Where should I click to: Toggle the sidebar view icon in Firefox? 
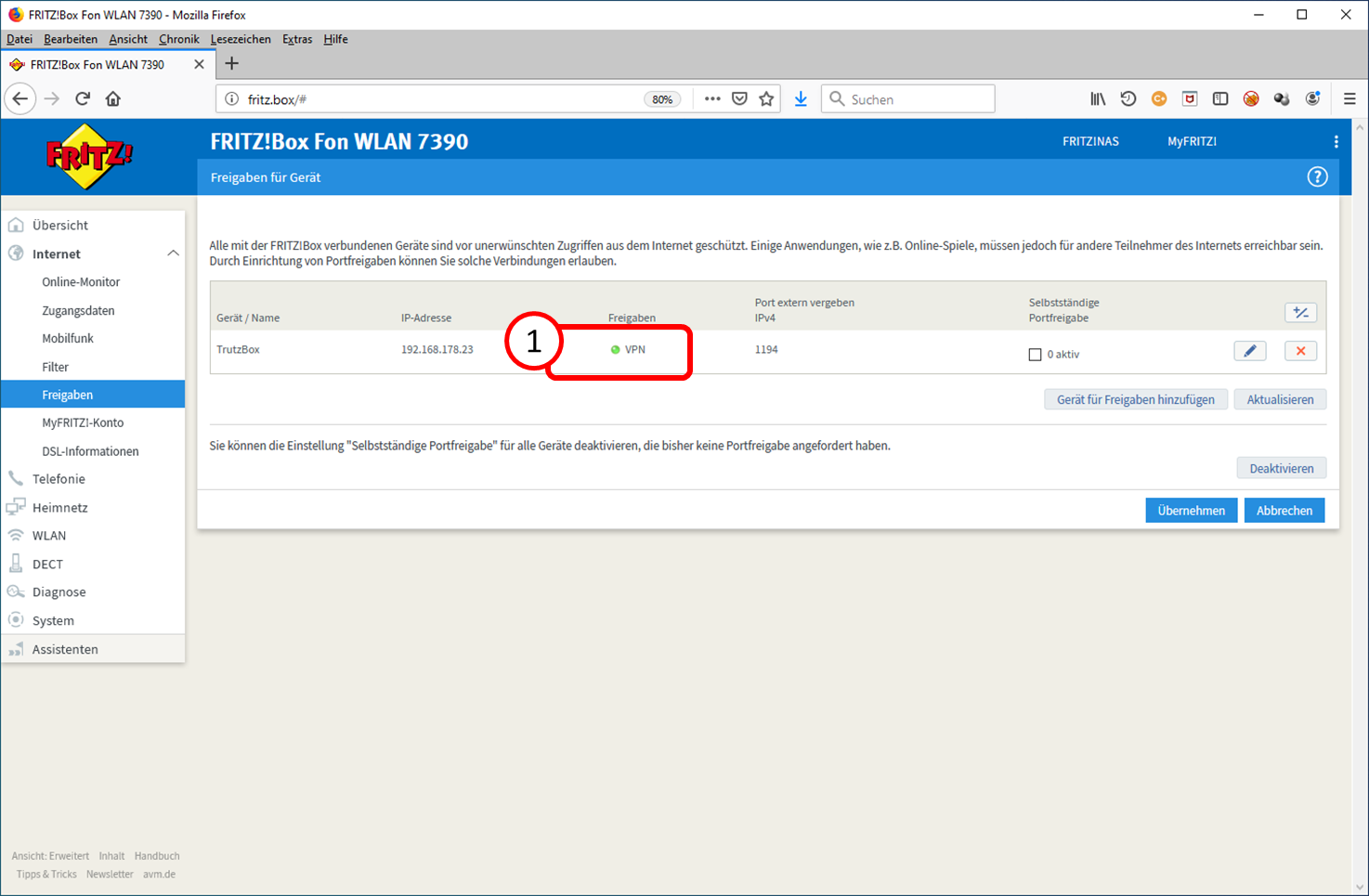coord(1220,99)
